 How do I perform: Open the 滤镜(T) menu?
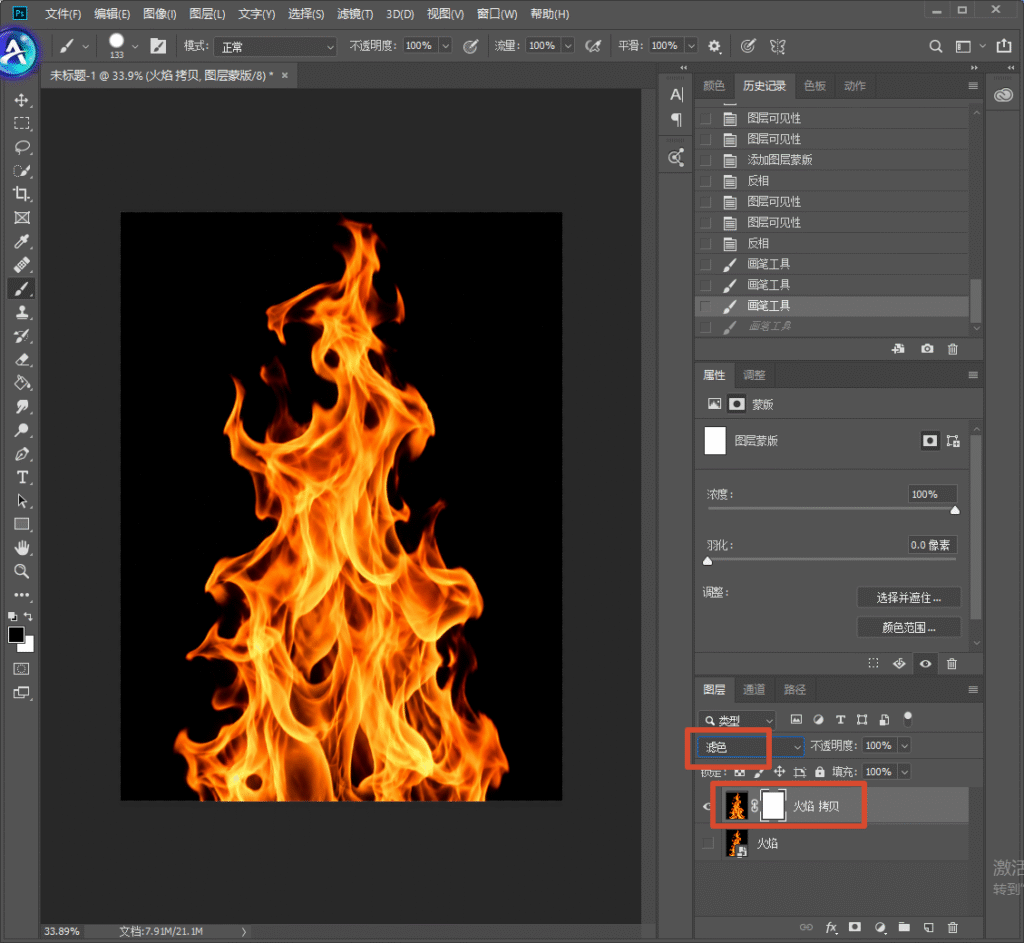[x=355, y=14]
